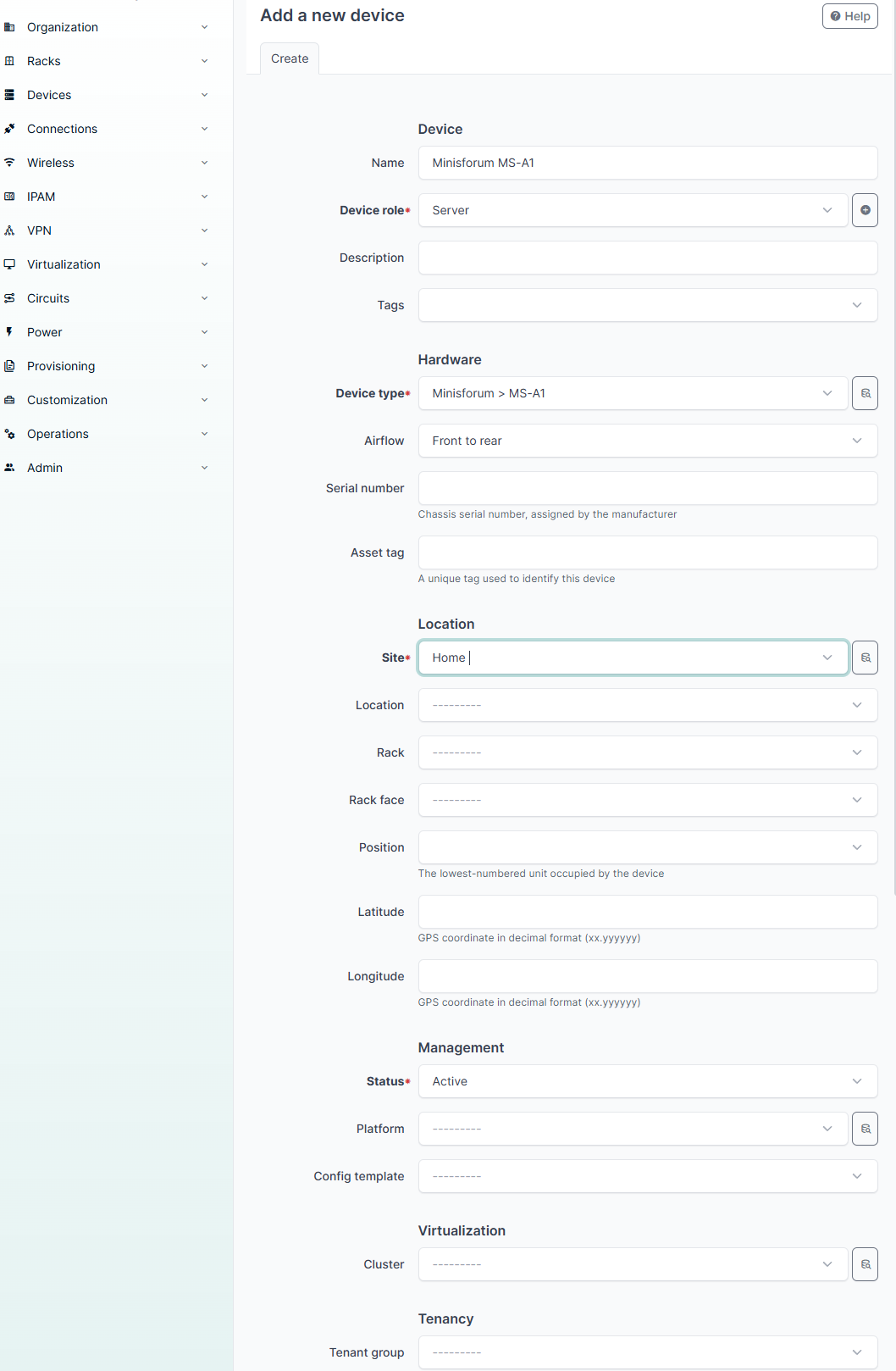The height and width of the screenshot is (1371, 896).
Task: Click the Site search filter icon
Action: (x=865, y=658)
